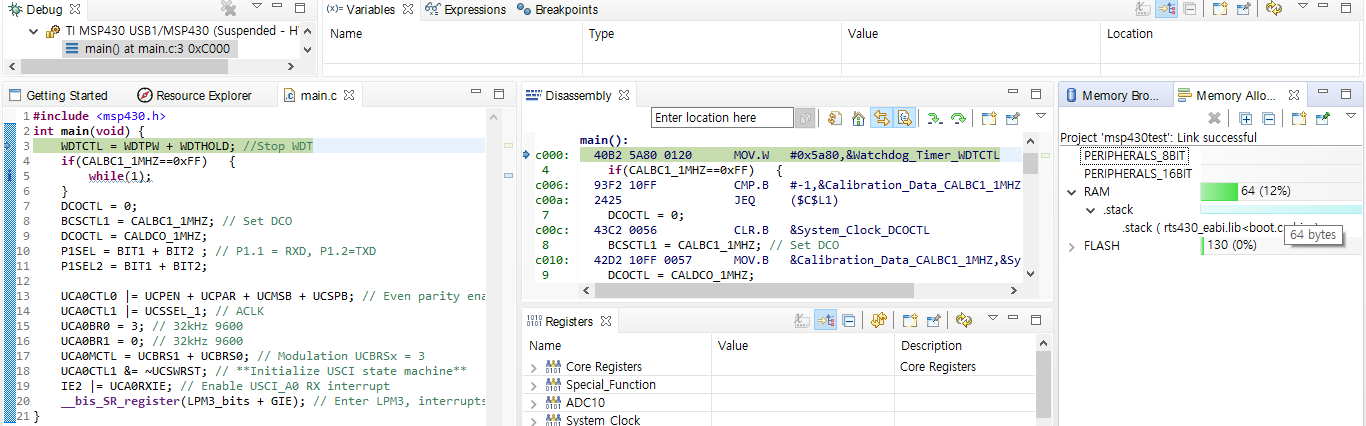Expand all nodes in Memory Allocation view
Screen dimensions: 1366x426
[1245, 118]
